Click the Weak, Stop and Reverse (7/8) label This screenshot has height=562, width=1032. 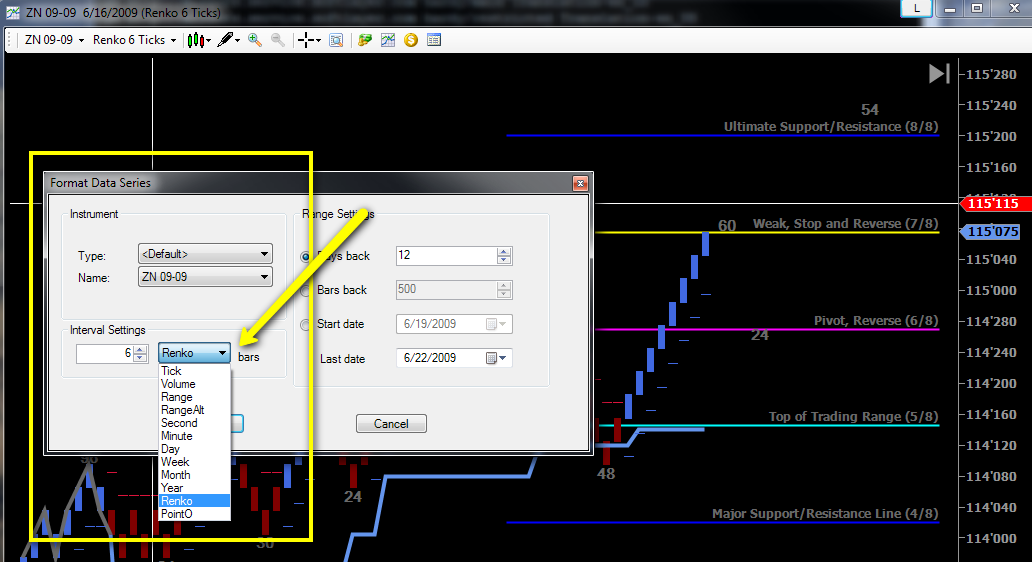coord(846,224)
